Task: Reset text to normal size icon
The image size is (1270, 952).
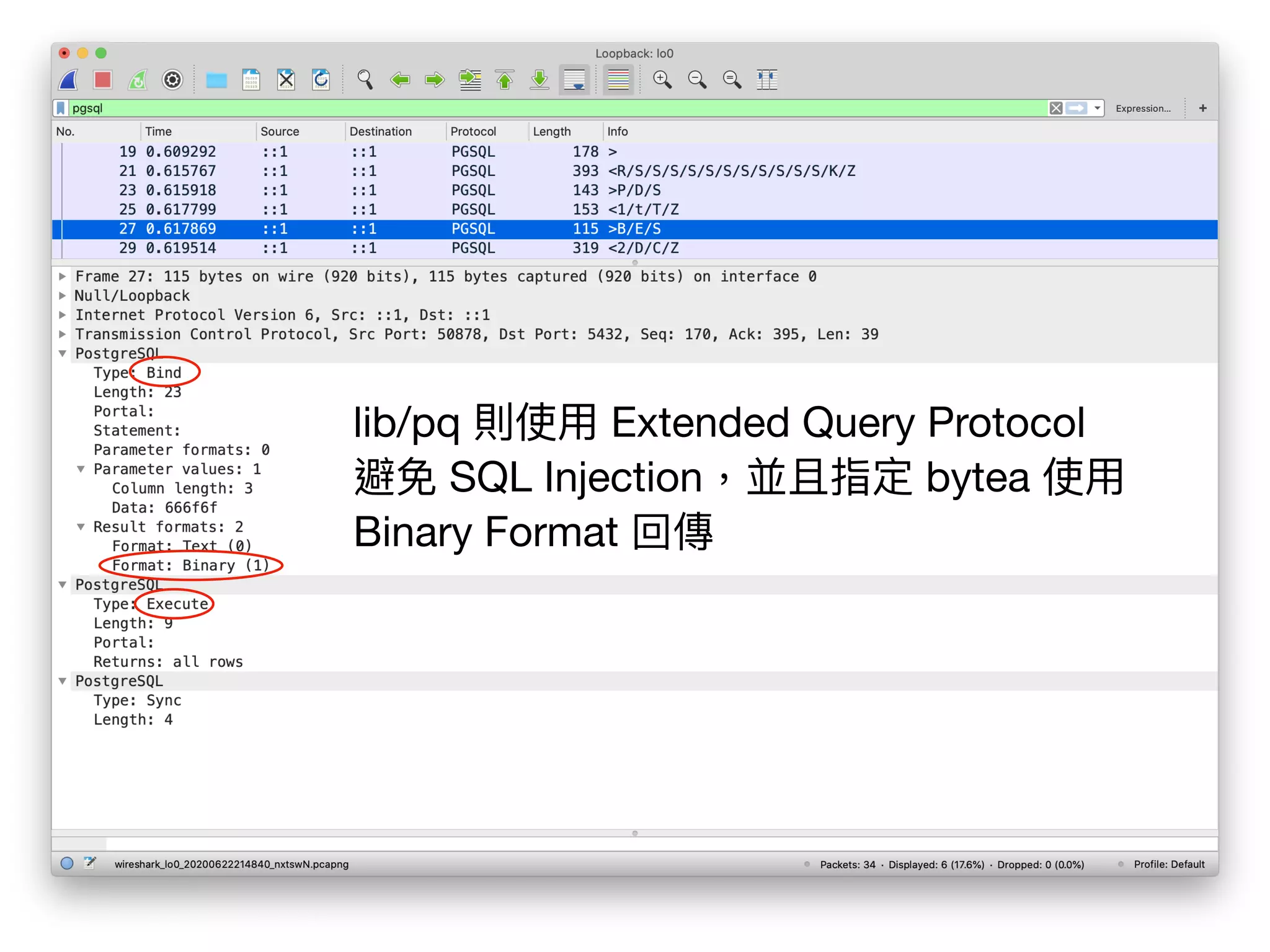Action: click(x=732, y=80)
